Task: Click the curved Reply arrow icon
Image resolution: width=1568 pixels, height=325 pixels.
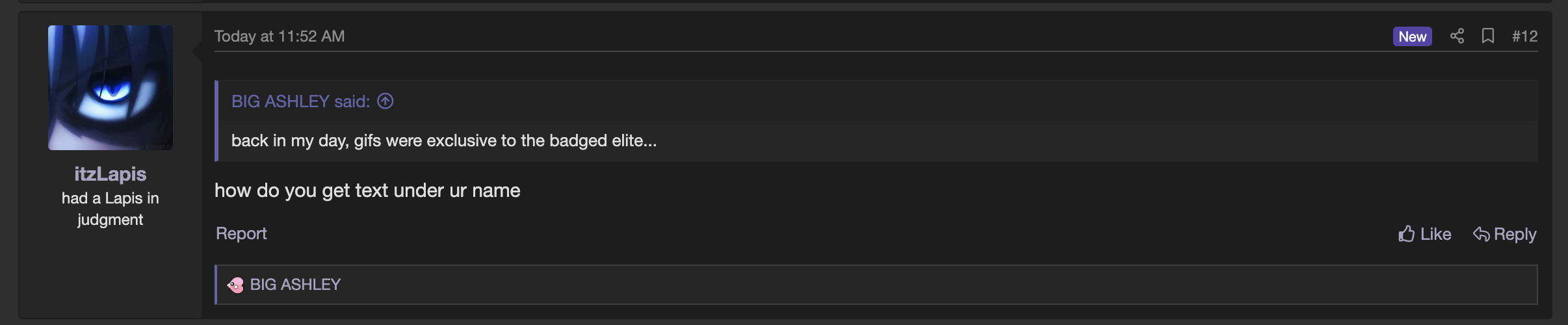Action: [1481, 234]
